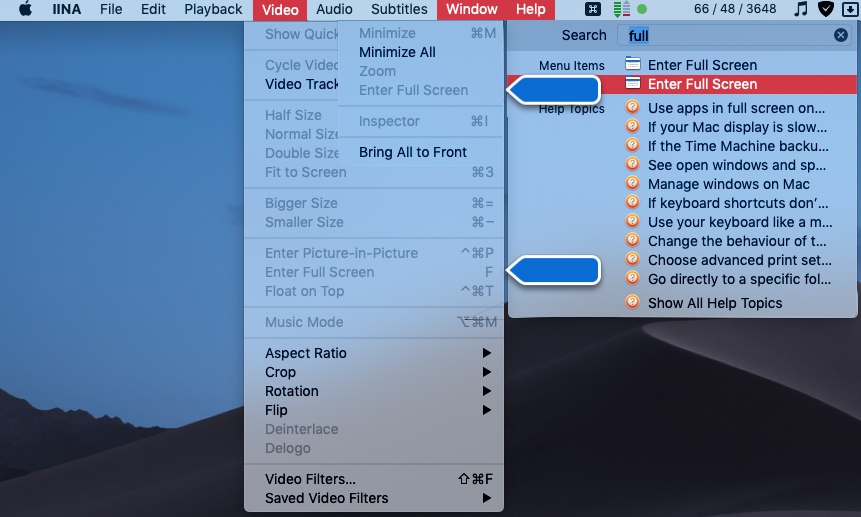Choose the red highlighted Enter Full Screen result
Screen dimensions: 861x517
pyautogui.click(x=681, y=84)
